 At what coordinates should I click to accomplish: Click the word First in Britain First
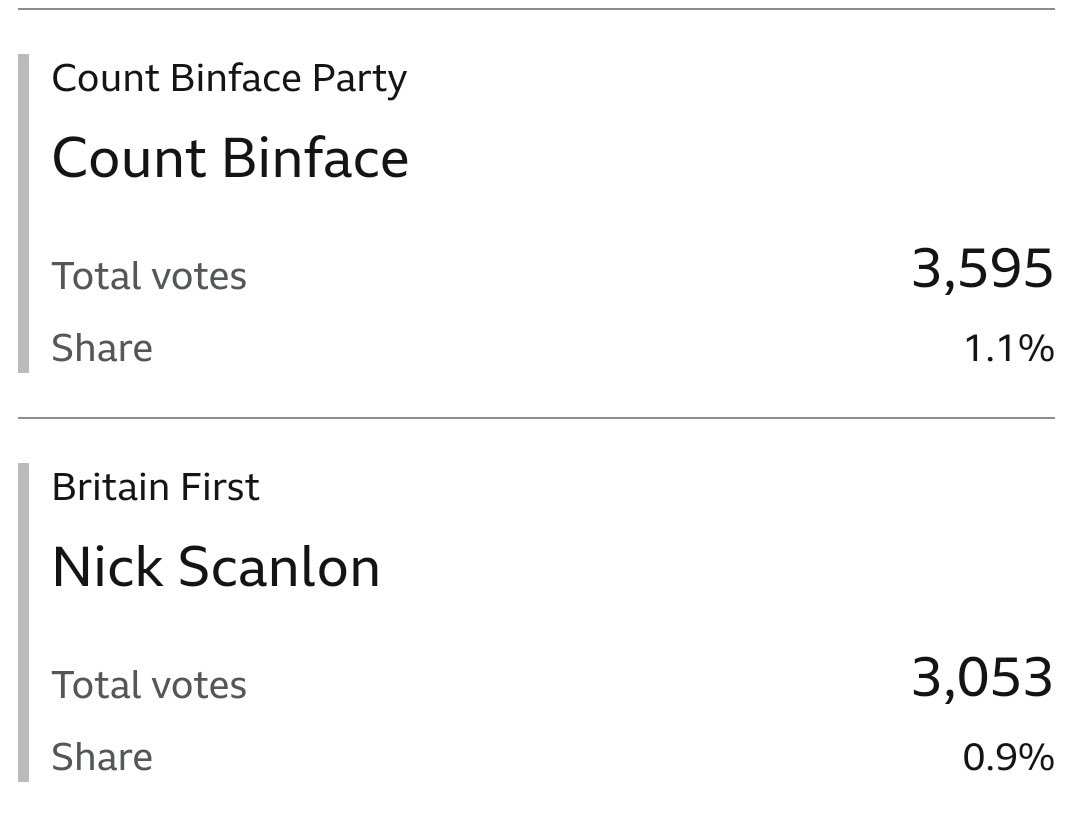pos(219,487)
